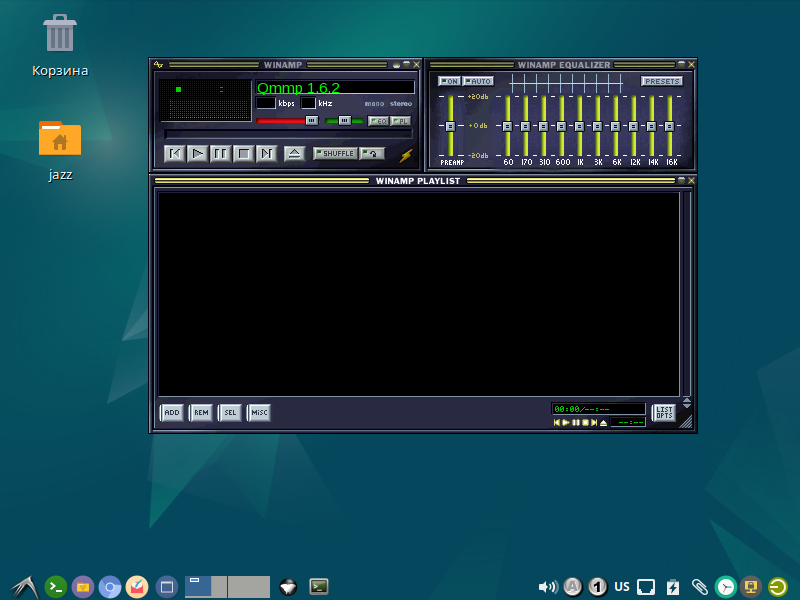Open the mail client taskbar icon
The width and height of the screenshot is (800, 600).
137,587
